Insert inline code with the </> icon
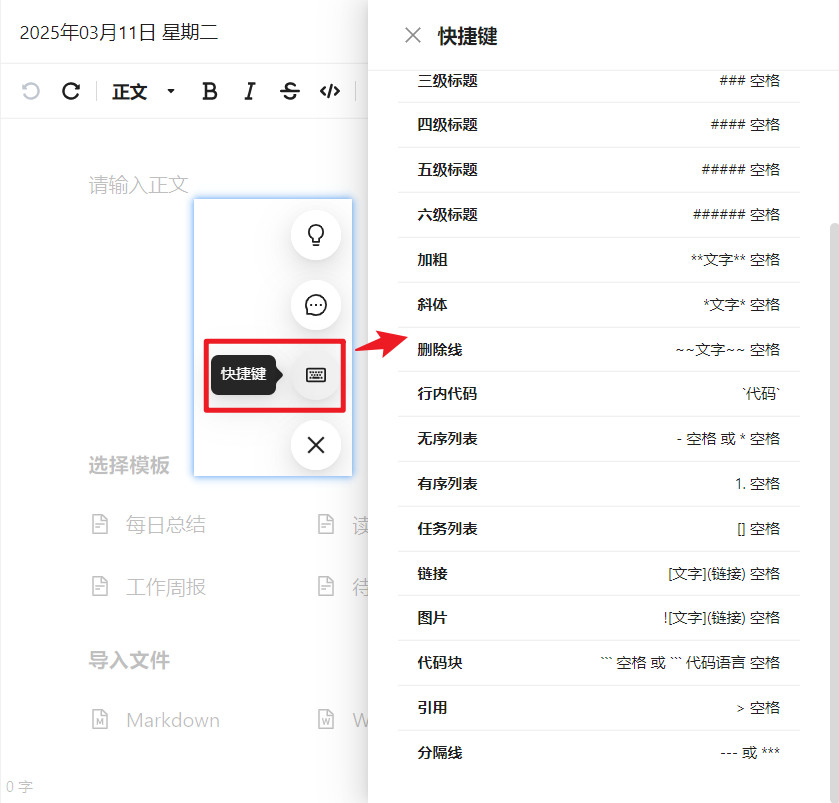This screenshot has width=839, height=803. (x=330, y=91)
